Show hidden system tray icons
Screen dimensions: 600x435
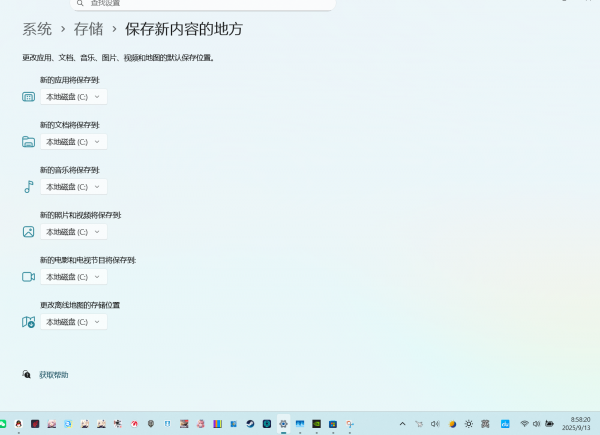point(403,424)
